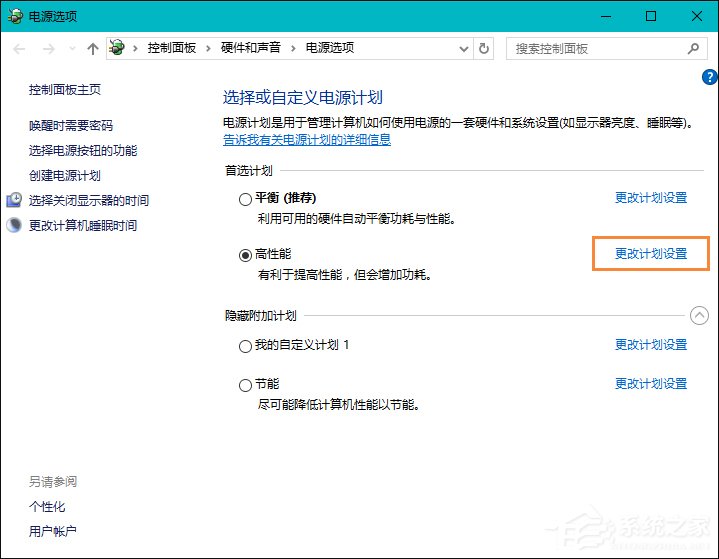Click the 控制面板 breadcrumb
719x559 pixels.
coord(171,48)
